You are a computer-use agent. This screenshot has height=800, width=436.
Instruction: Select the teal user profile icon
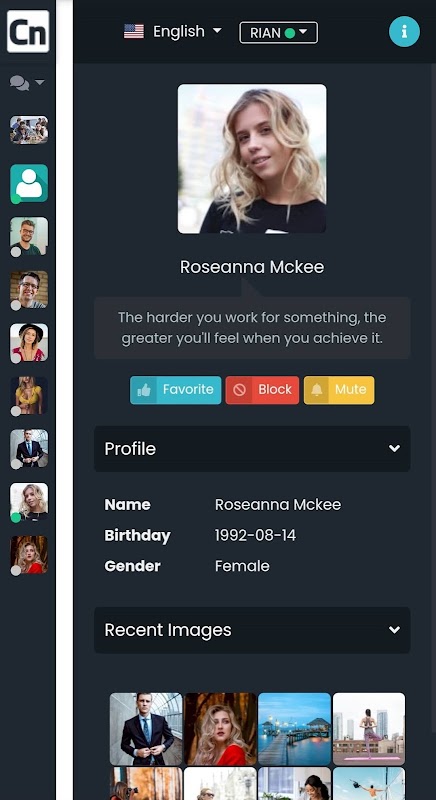click(29, 183)
